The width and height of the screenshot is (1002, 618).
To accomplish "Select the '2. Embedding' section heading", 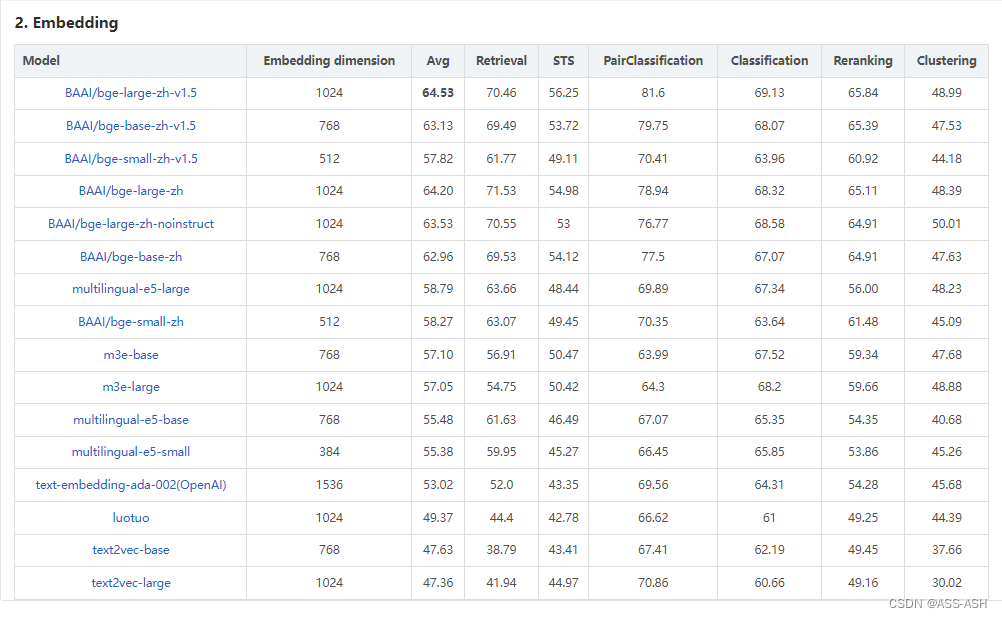I will pos(66,23).
